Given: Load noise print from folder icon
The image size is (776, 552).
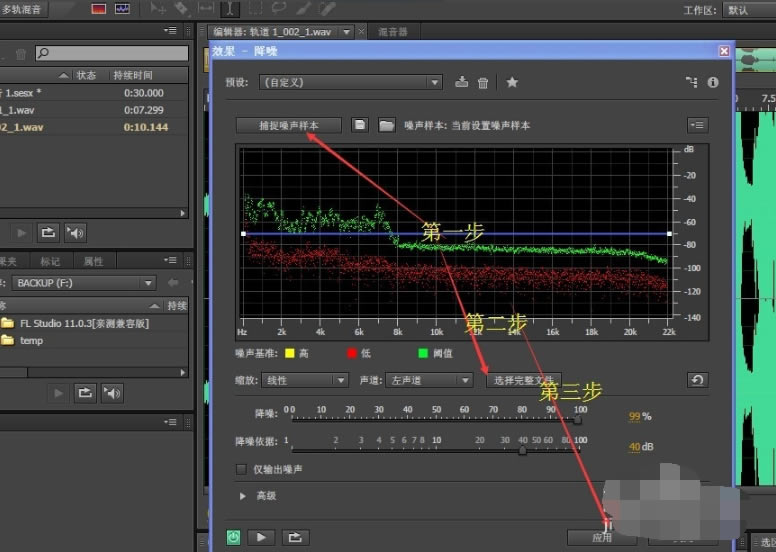Looking at the screenshot, I should [x=385, y=125].
